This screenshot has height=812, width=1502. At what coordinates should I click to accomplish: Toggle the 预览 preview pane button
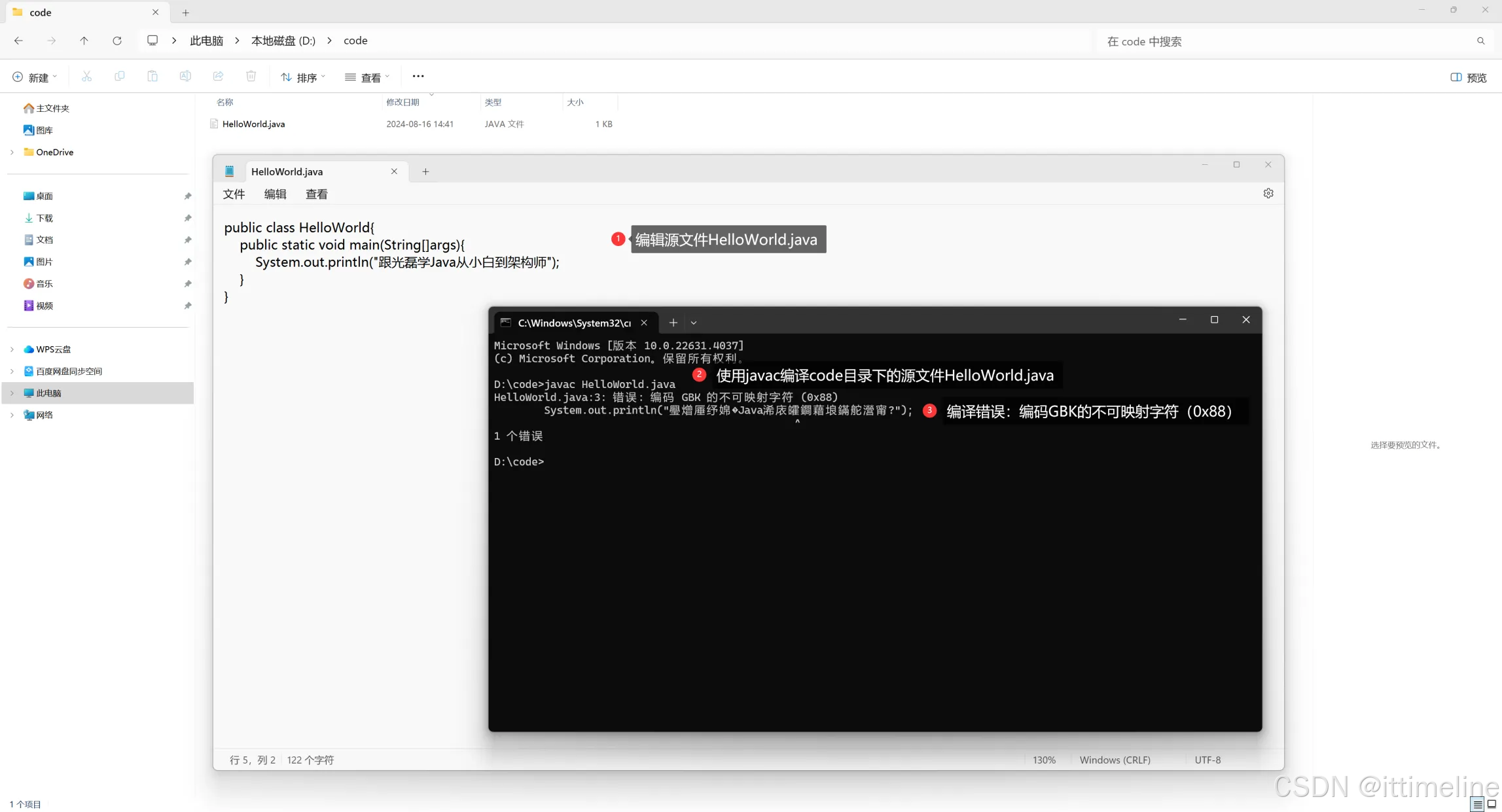pos(1469,77)
